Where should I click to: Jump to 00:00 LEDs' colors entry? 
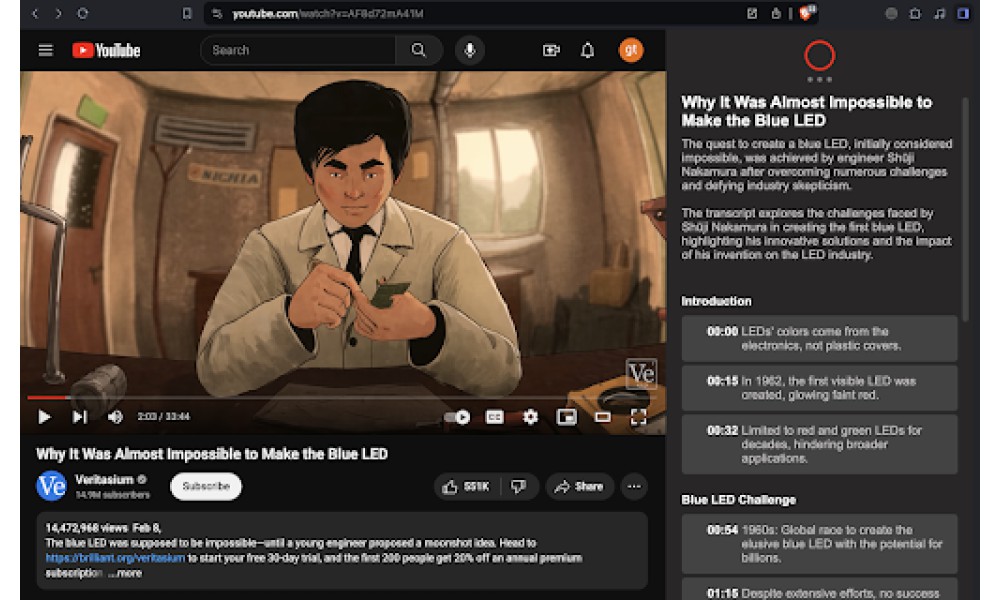click(x=820, y=339)
